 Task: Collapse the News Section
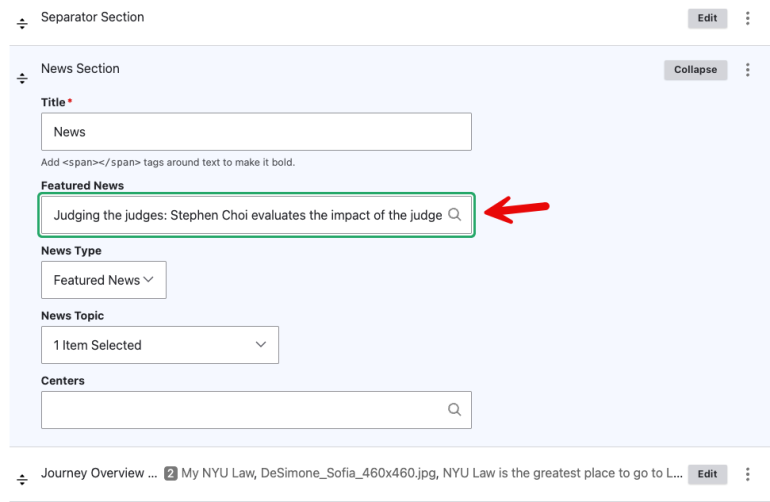(x=695, y=70)
